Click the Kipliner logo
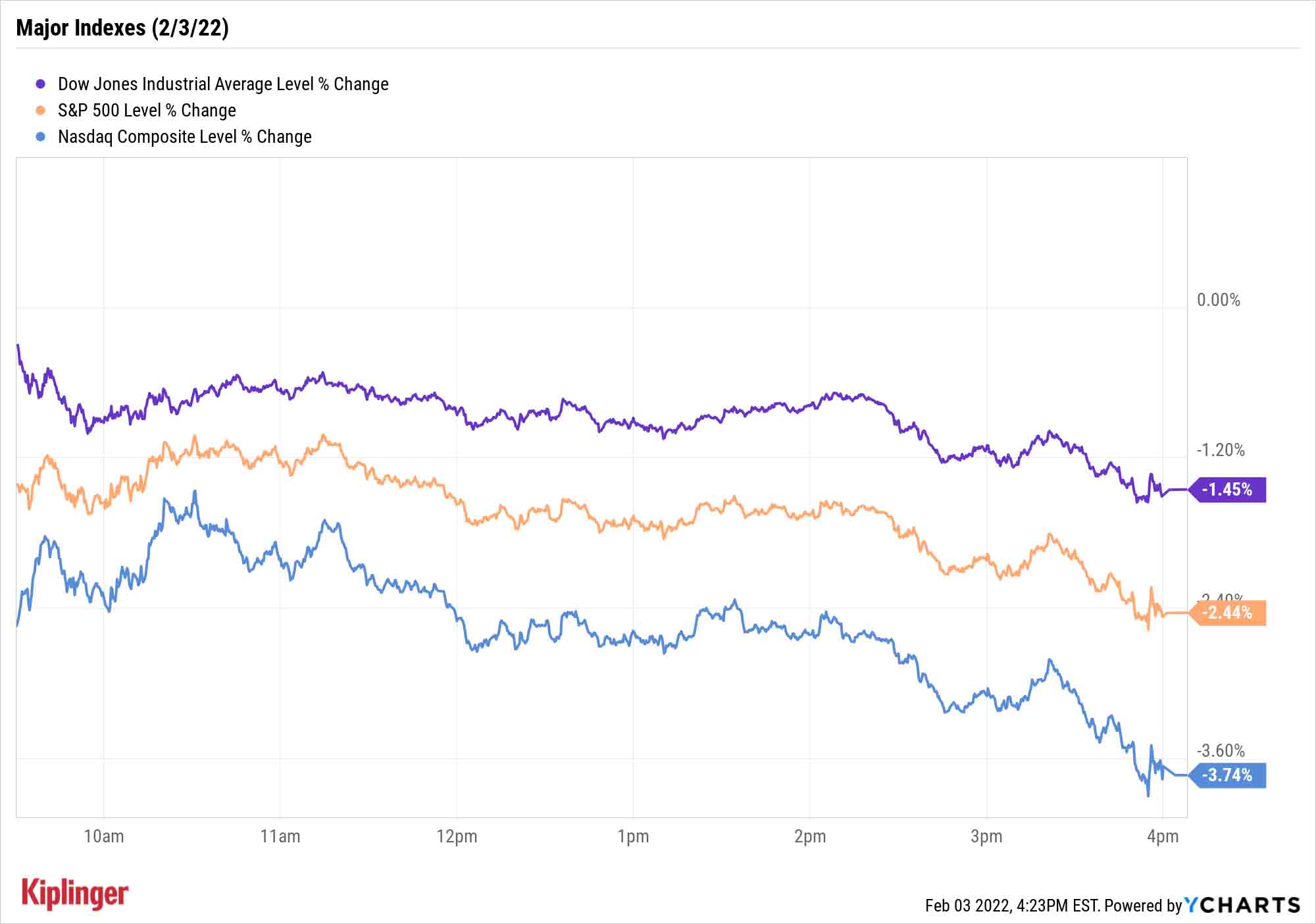 [x=75, y=894]
